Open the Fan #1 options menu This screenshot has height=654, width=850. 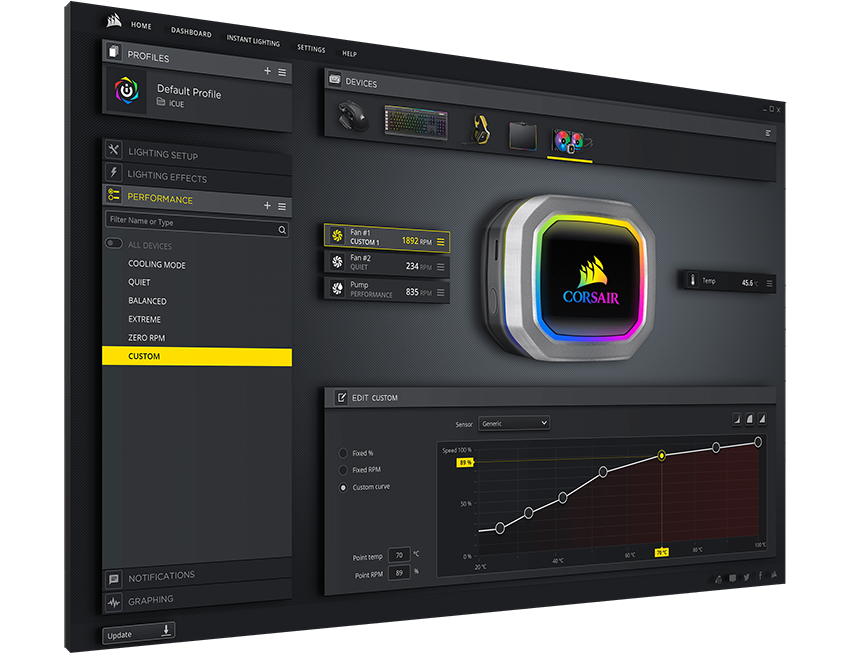coord(441,242)
